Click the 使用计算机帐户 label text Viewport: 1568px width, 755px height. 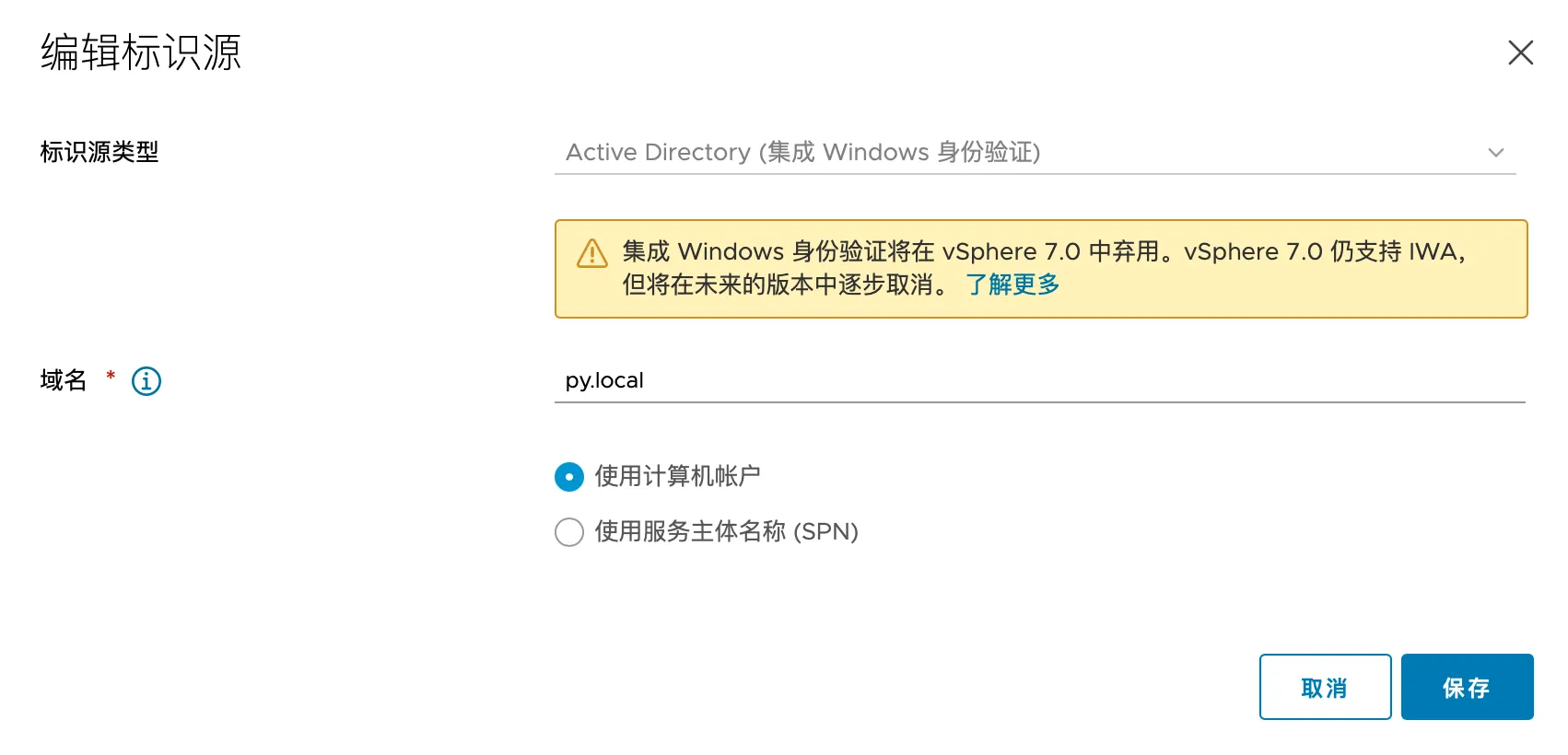coord(677,476)
